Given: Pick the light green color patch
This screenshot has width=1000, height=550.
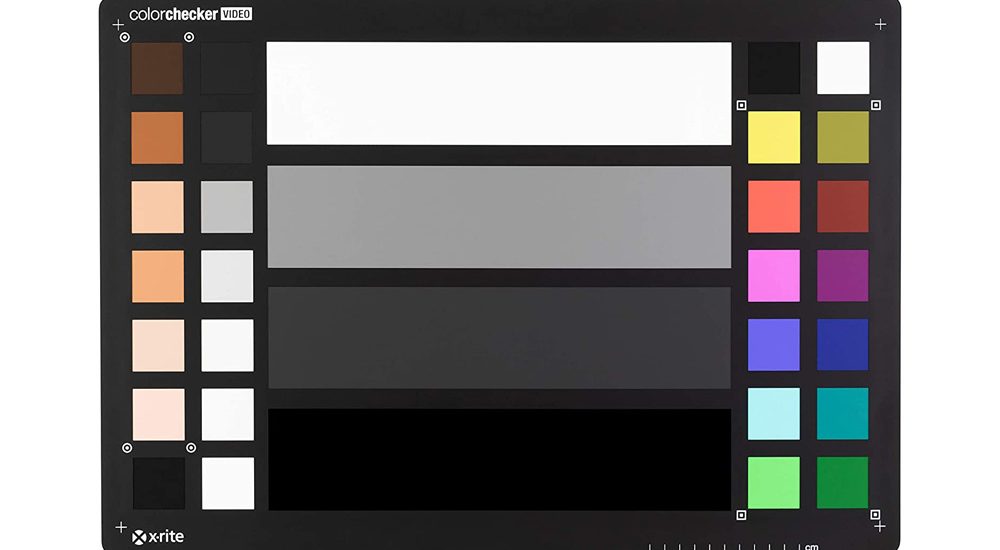Looking at the screenshot, I should [x=774, y=482].
